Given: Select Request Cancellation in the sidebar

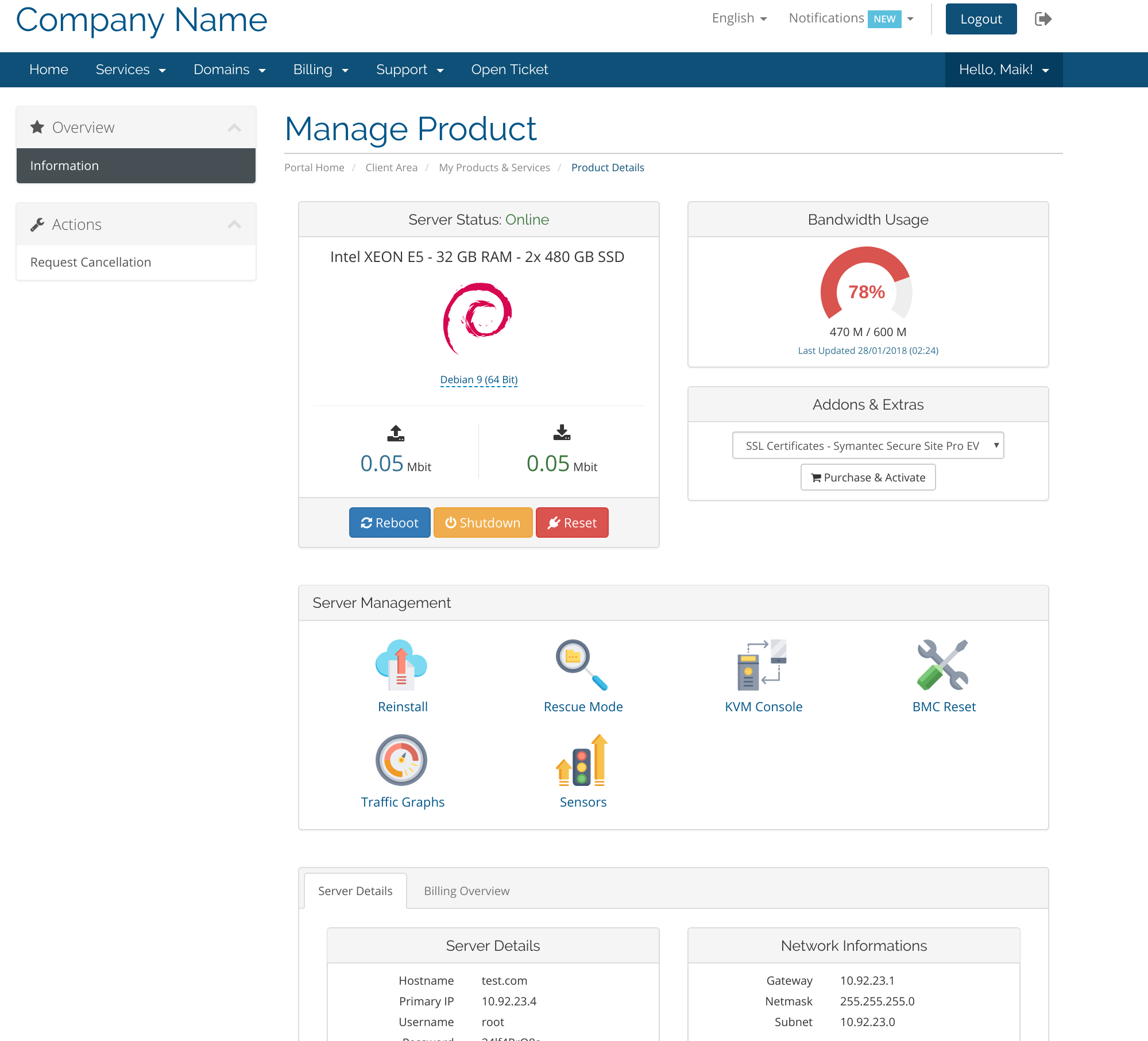Looking at the screenshot, I should [136, 262].
